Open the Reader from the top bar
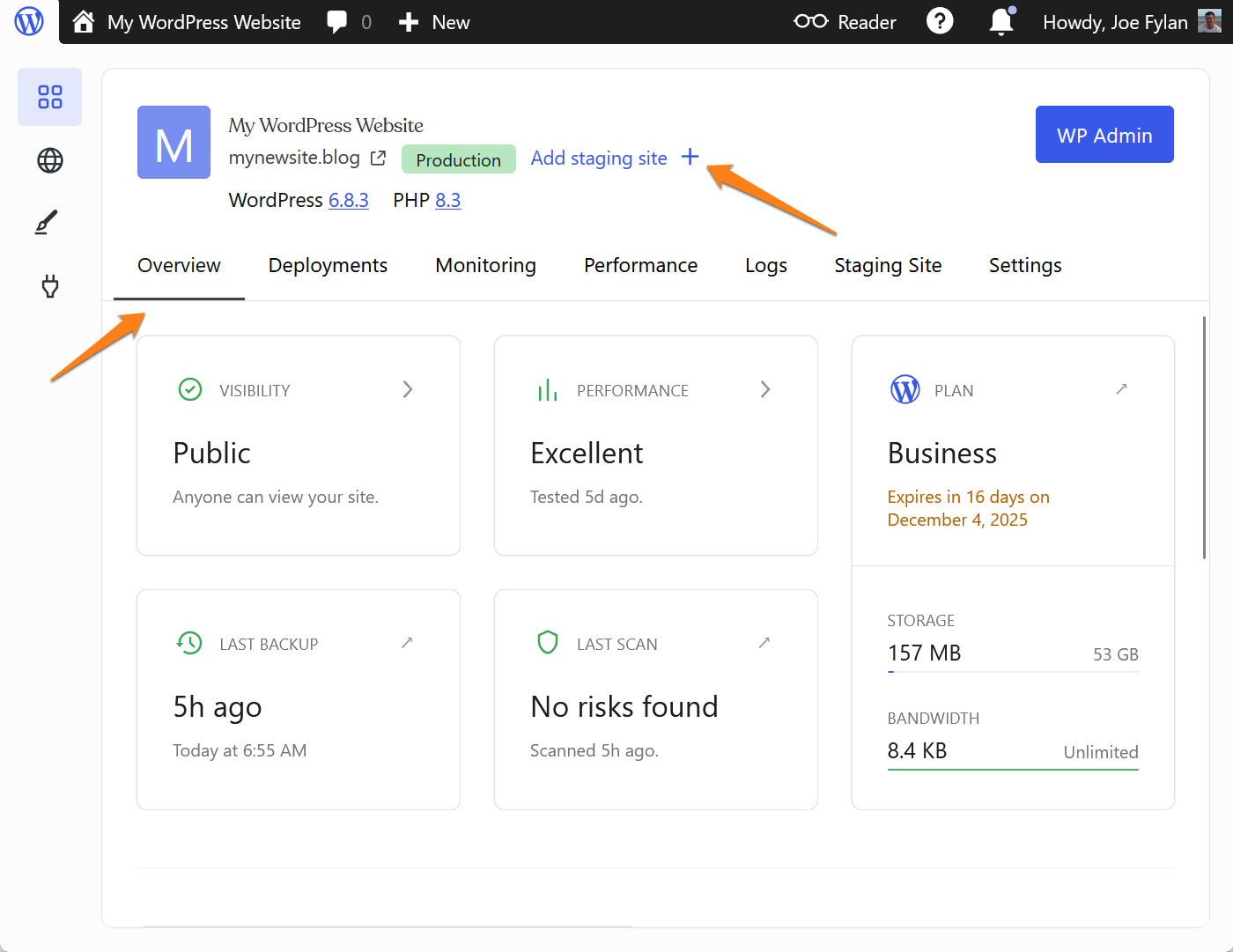1233x952 pixels. tap(844, 21)
